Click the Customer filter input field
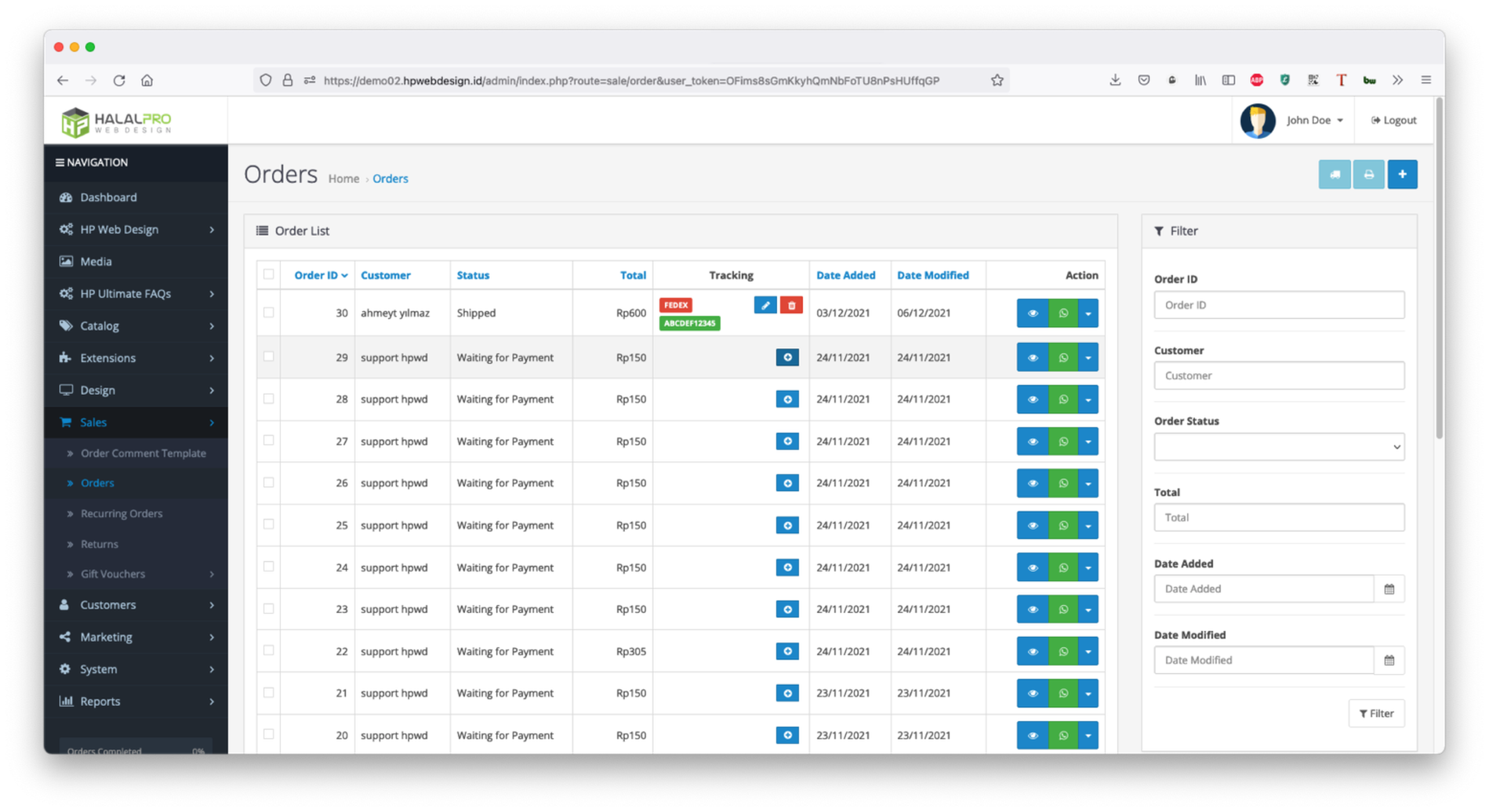1489x812 pixels. pos(1278,375)
